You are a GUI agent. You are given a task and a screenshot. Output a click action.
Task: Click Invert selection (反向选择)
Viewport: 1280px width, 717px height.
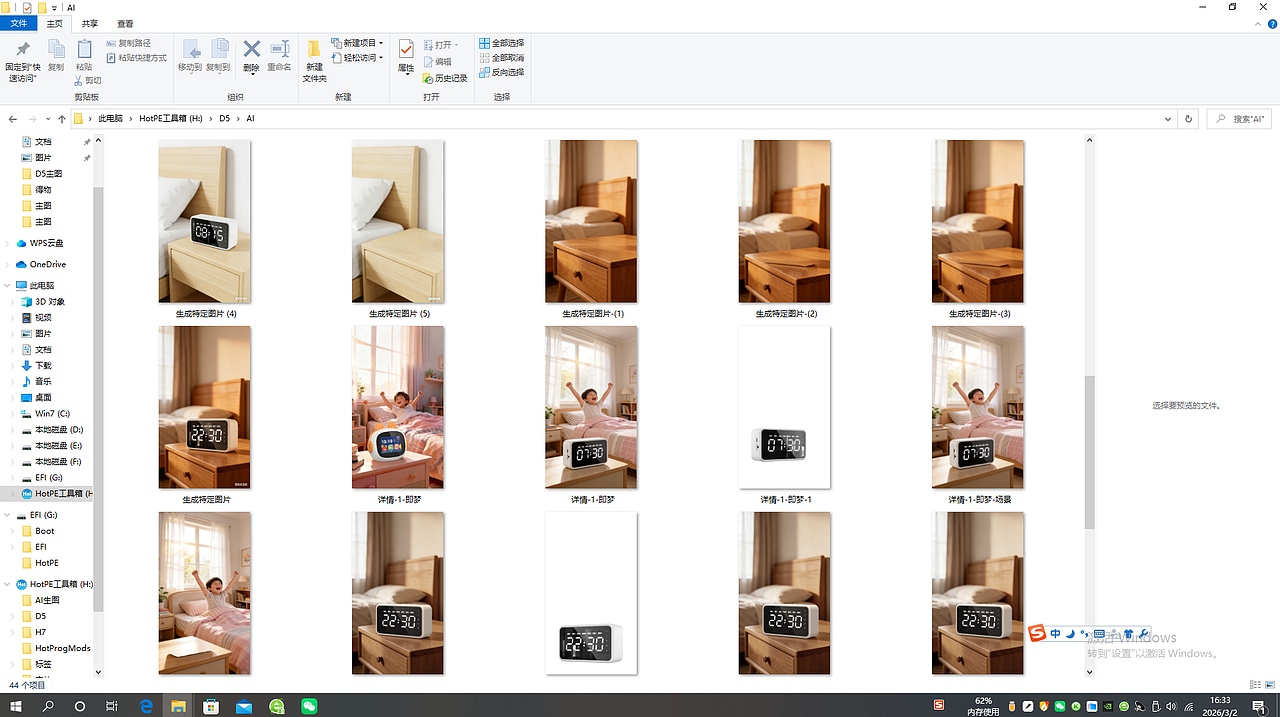502,73
